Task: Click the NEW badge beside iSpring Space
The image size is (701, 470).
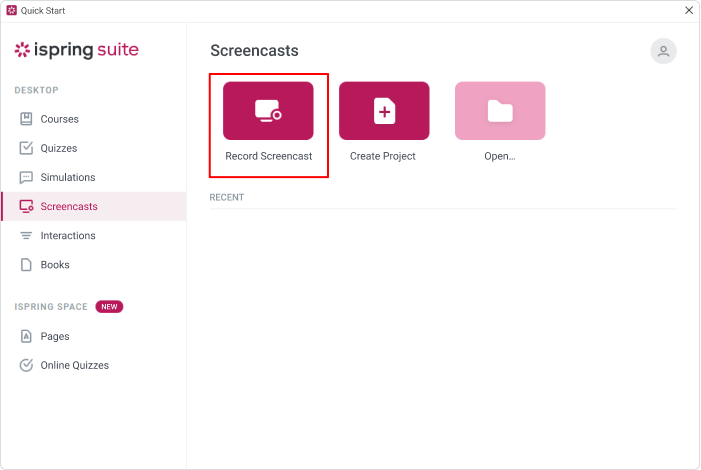Action: (109, 307)
